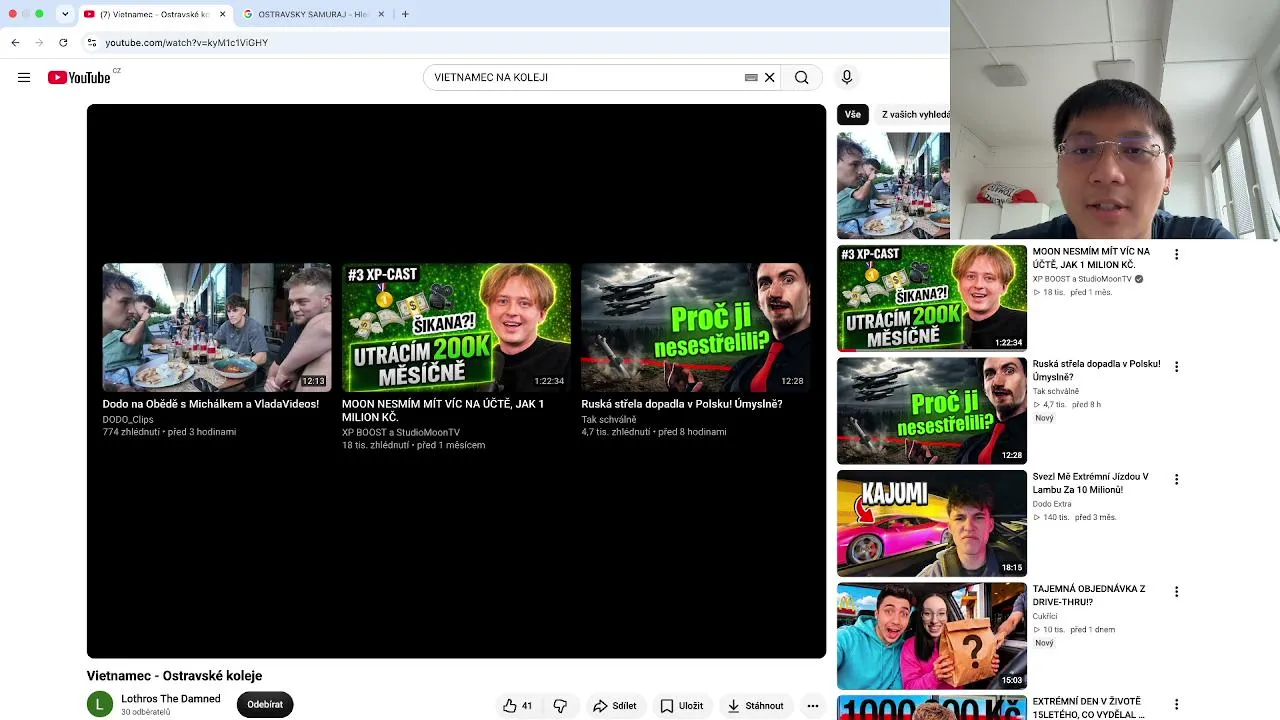
Task: Share the video with Sdílet
Action: tap(614, 706)
